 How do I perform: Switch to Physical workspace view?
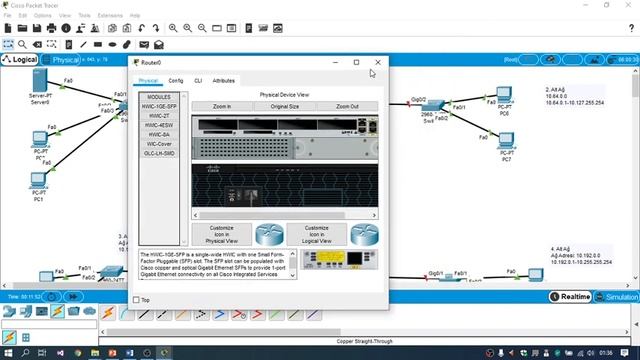[x=61, y=60]
